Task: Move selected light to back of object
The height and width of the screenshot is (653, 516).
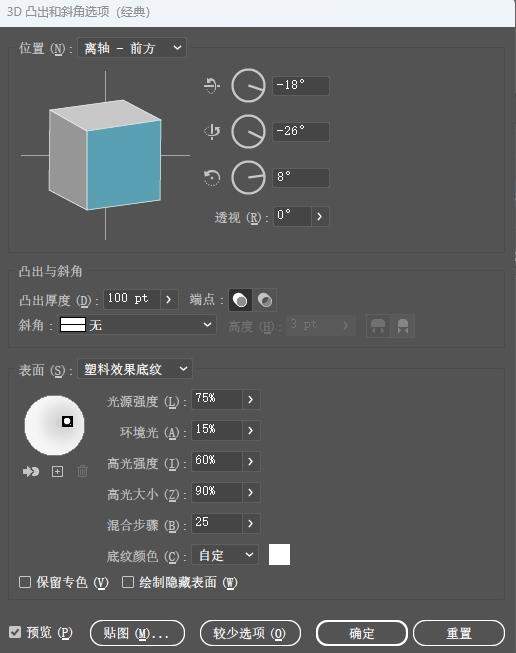Action: 31,471
